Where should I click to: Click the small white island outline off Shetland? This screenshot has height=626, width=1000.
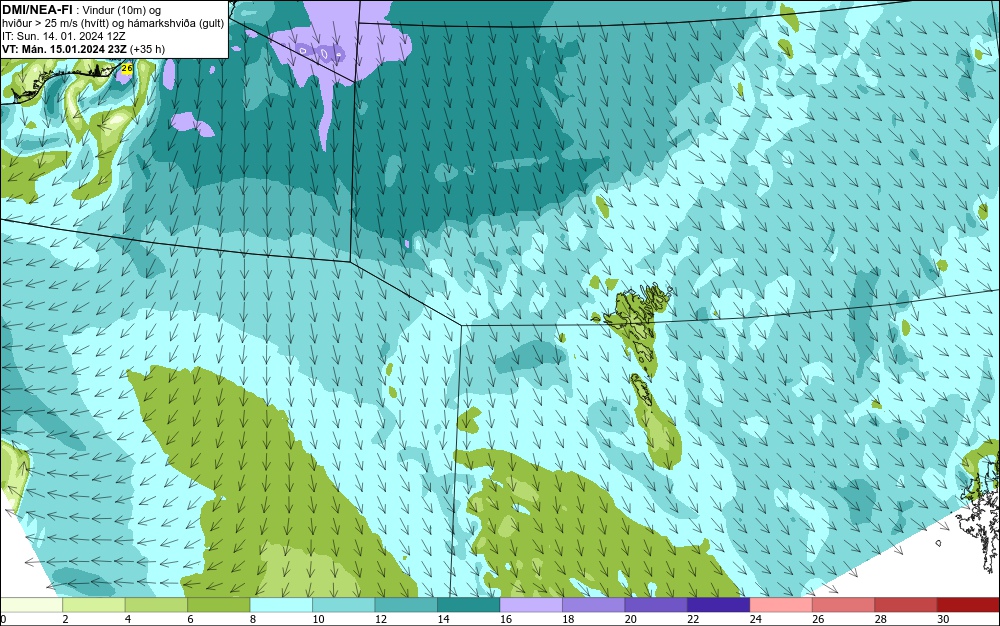tap(939, 543)
